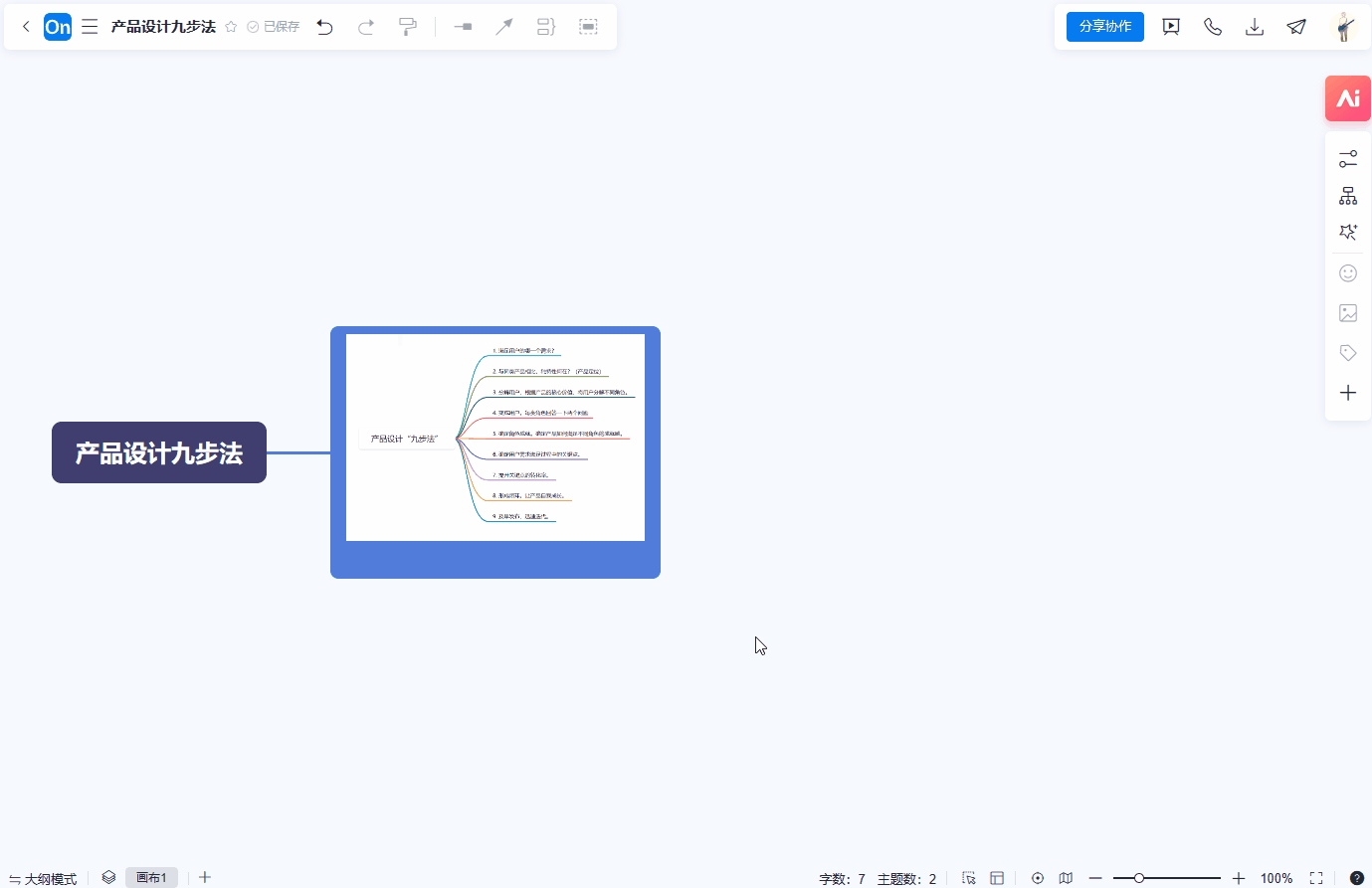Screen dimensions: 1372x888
Task: Insert an image from side panel
Action: point(1348,313)
